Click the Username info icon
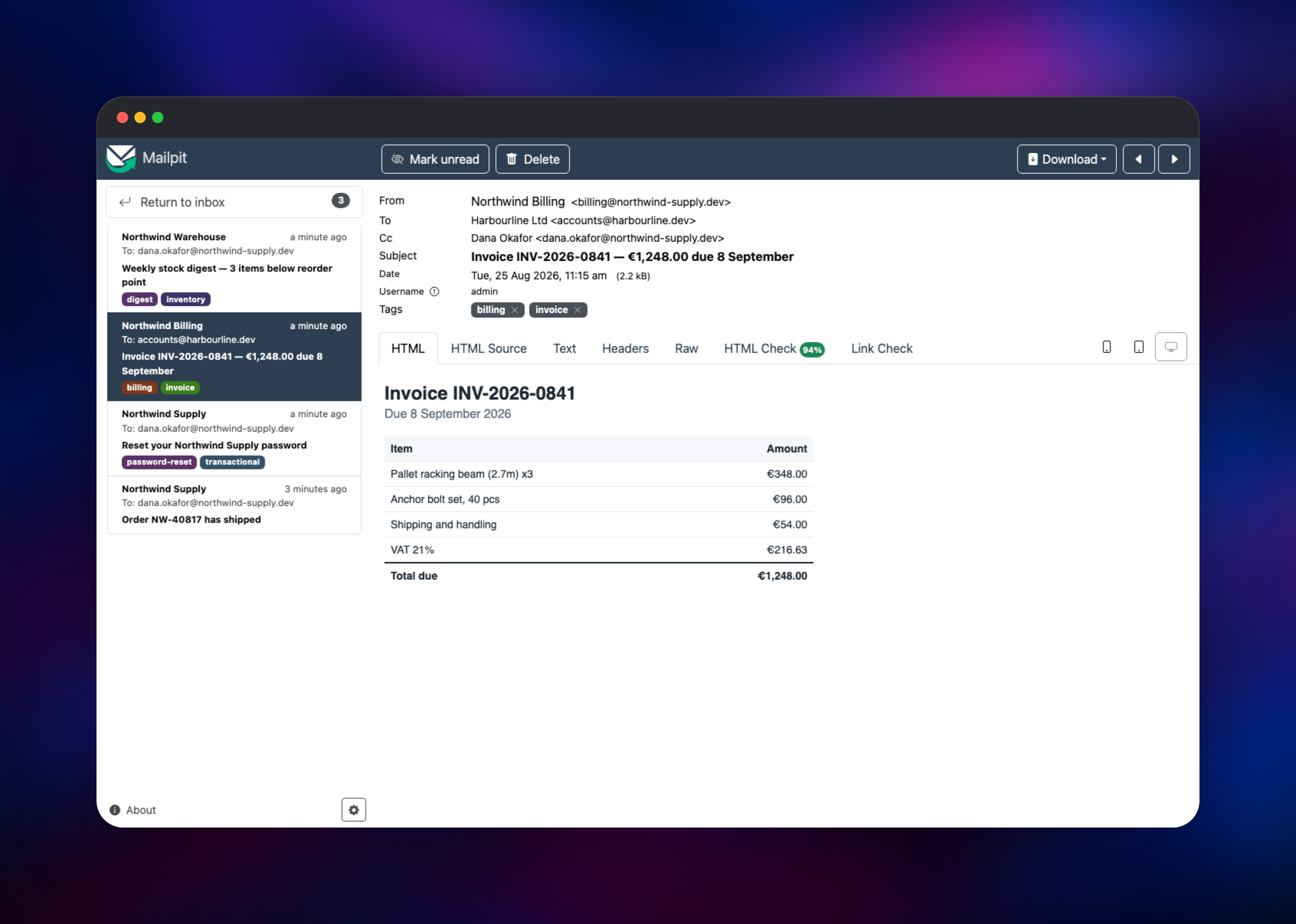Image resolution: width=1296 pixels, height=924 pixels. (434, 291)
